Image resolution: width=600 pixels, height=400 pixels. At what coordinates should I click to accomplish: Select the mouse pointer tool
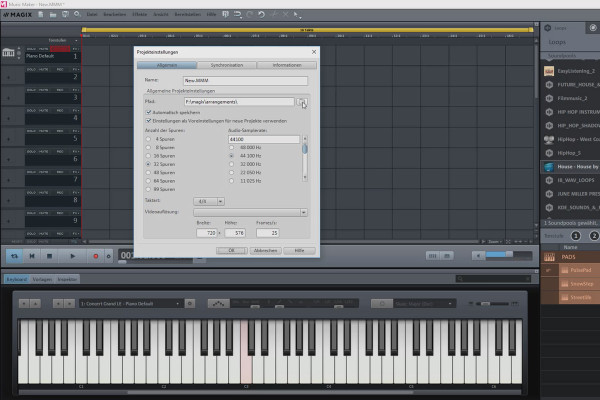(x=296, y=15)
